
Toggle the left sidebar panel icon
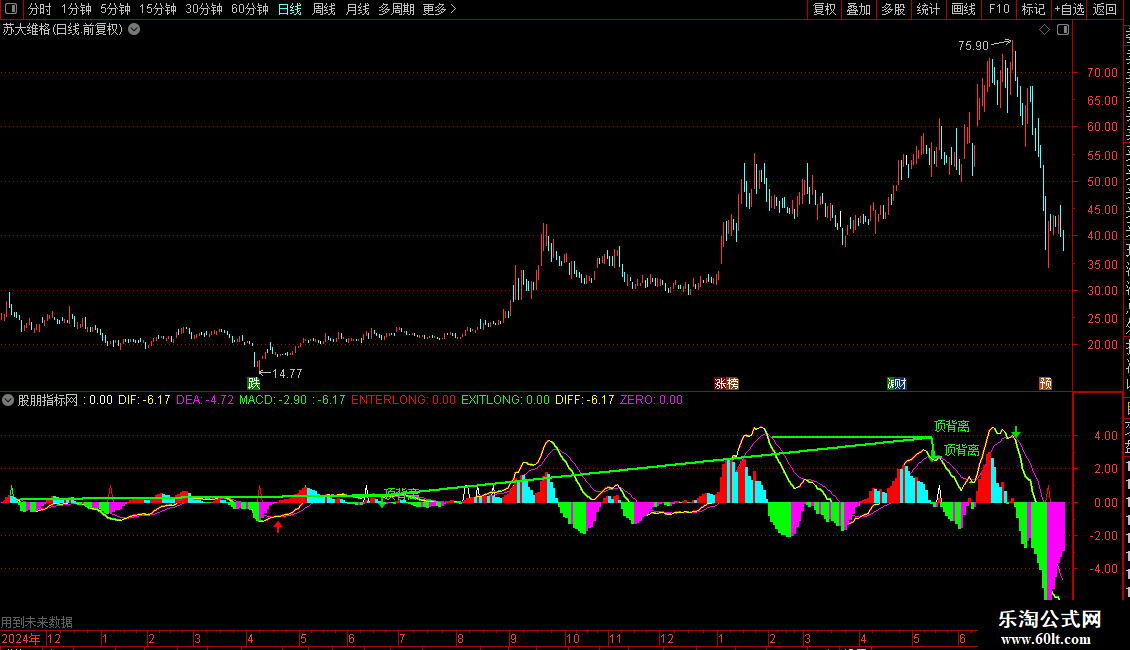(x=11, y=9)
